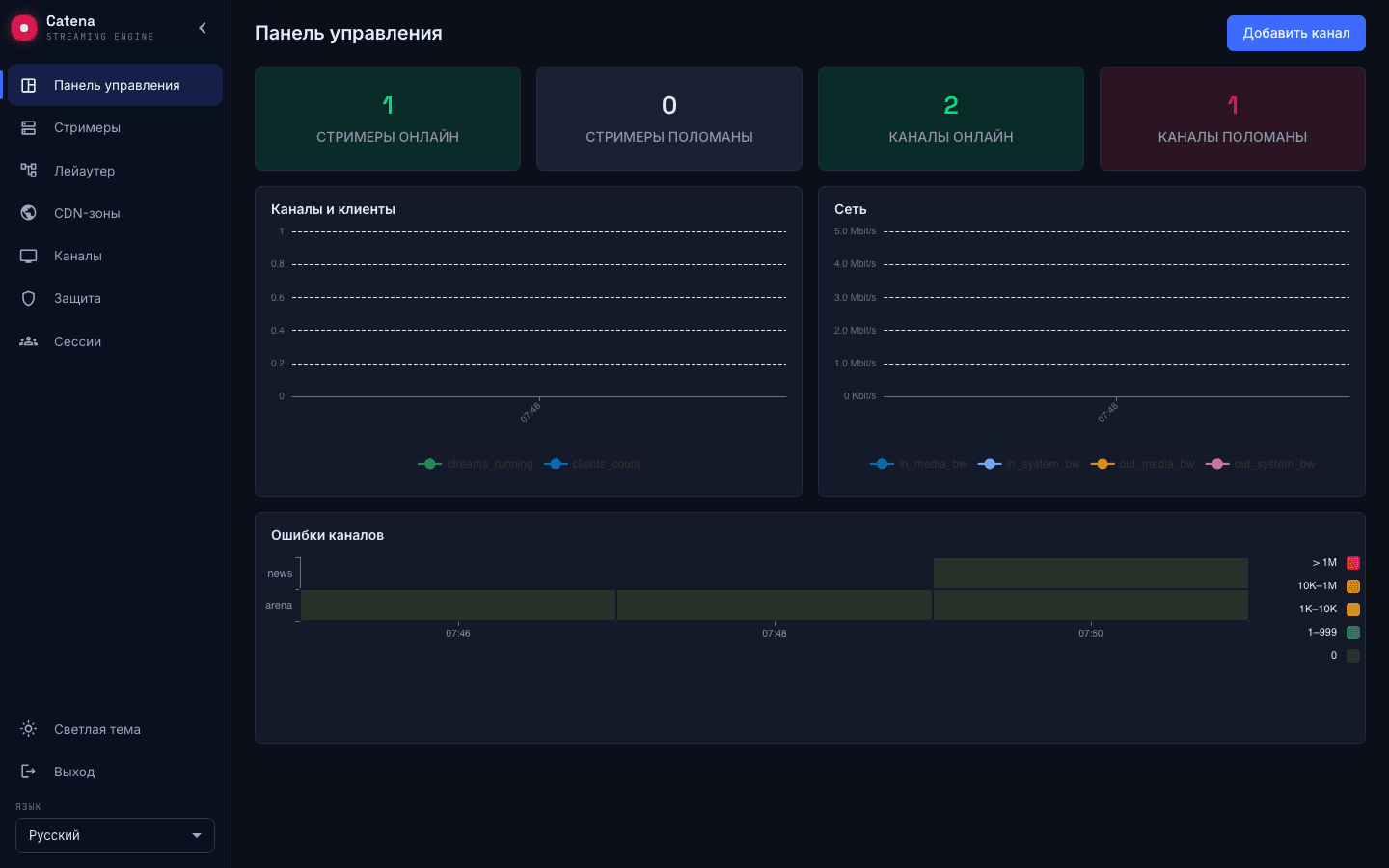Select Панель управления in the sidebar
The image size is (1389, 868).
point(115,85)
